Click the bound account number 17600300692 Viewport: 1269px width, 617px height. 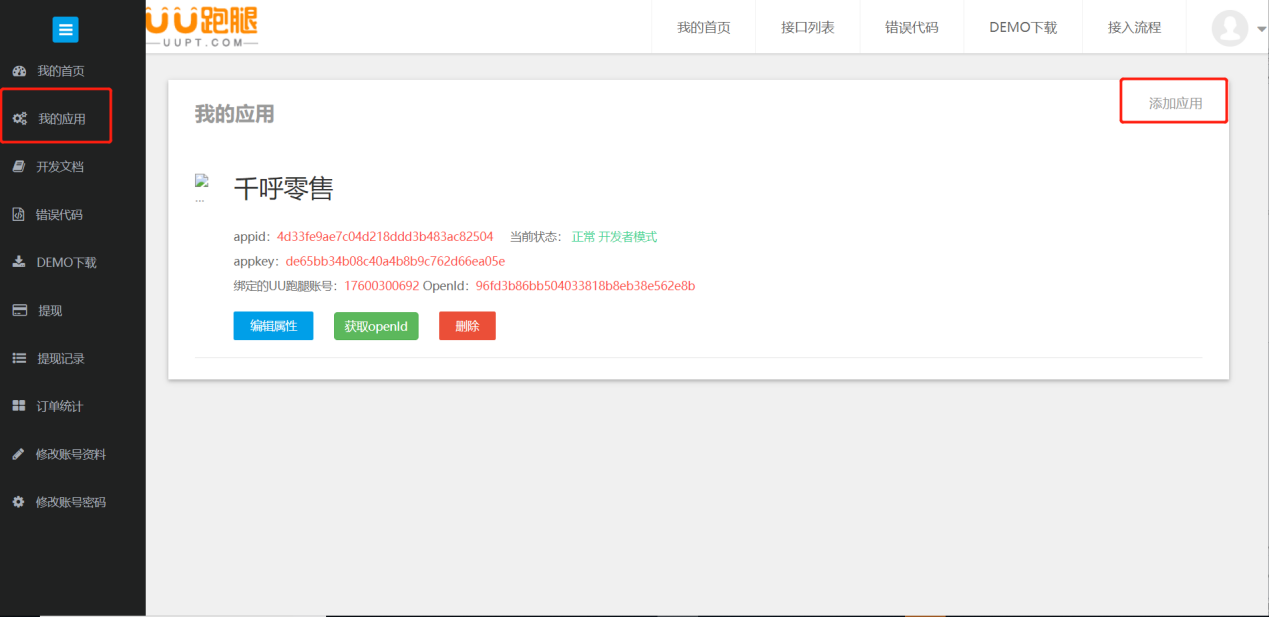pos(381,286)
